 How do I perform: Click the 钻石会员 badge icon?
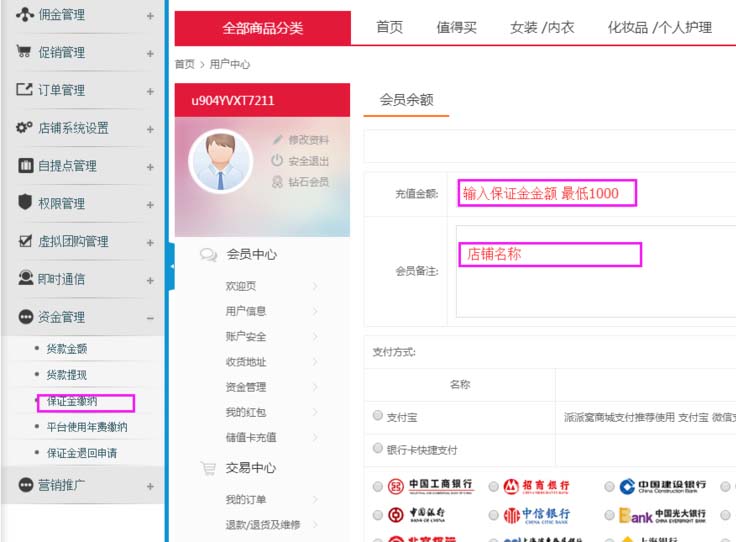pos(277,182)
